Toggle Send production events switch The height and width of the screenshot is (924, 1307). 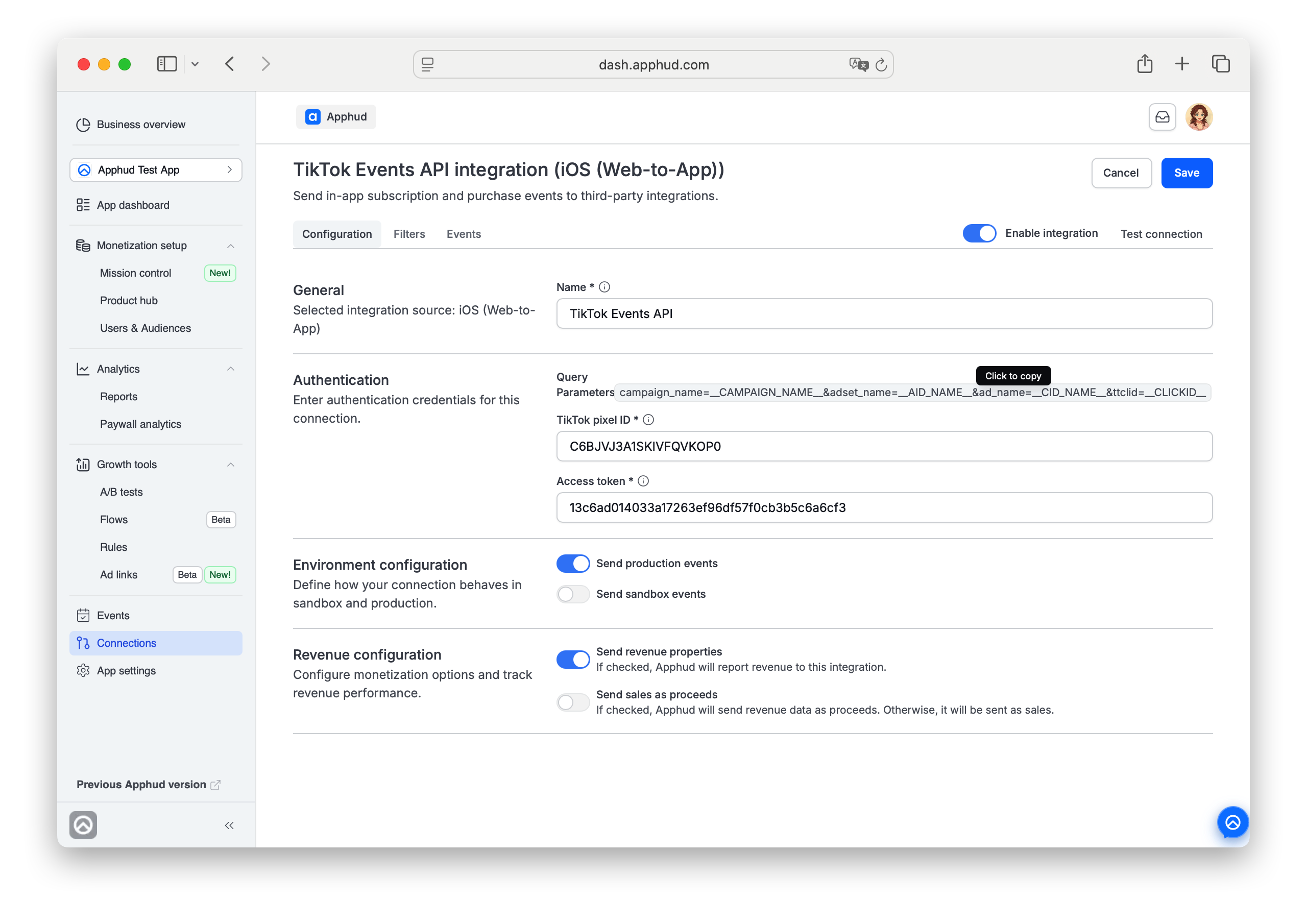coord(573,563)
